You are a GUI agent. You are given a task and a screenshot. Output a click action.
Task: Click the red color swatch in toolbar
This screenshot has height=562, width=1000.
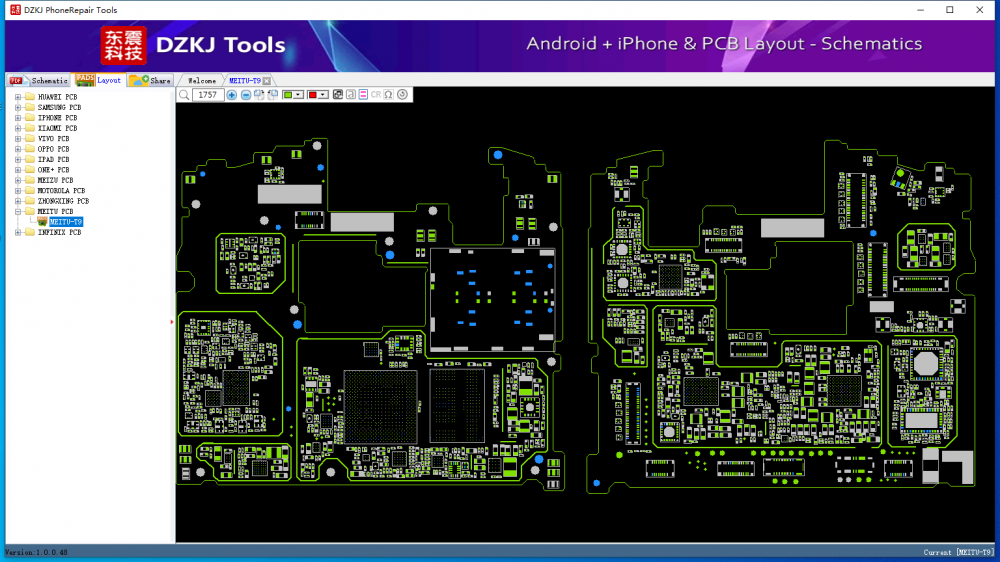tap(312, 95)
